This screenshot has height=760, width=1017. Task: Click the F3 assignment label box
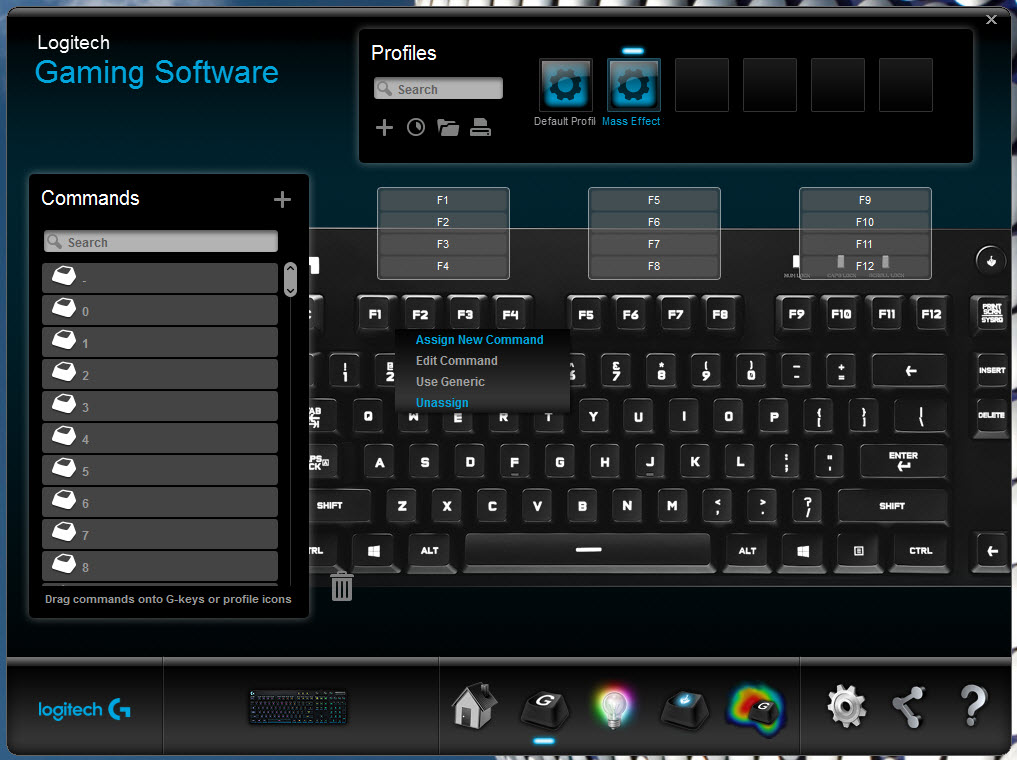click(x=443, y=244)
